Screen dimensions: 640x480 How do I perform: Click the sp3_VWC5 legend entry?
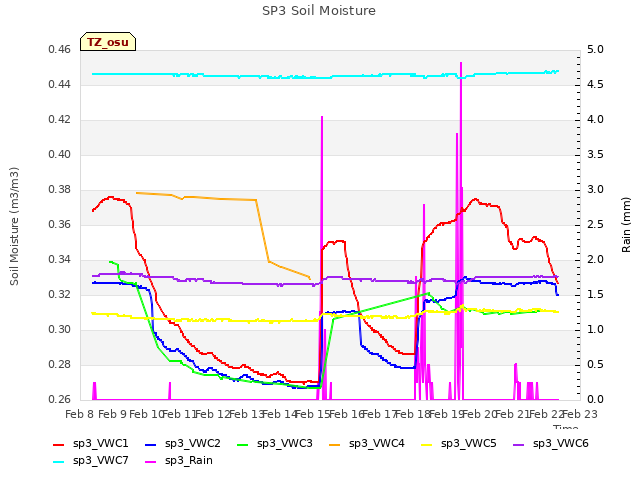458,443
